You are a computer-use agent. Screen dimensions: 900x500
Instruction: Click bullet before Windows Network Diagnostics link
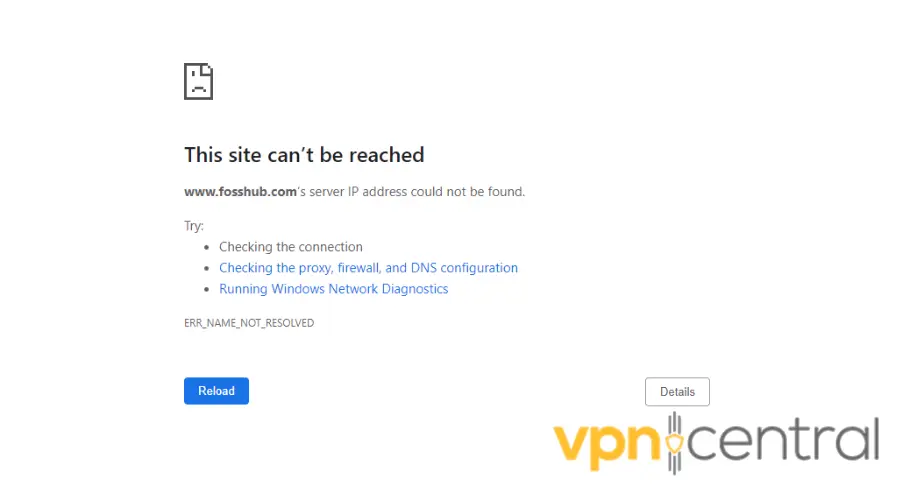point(207,289)
